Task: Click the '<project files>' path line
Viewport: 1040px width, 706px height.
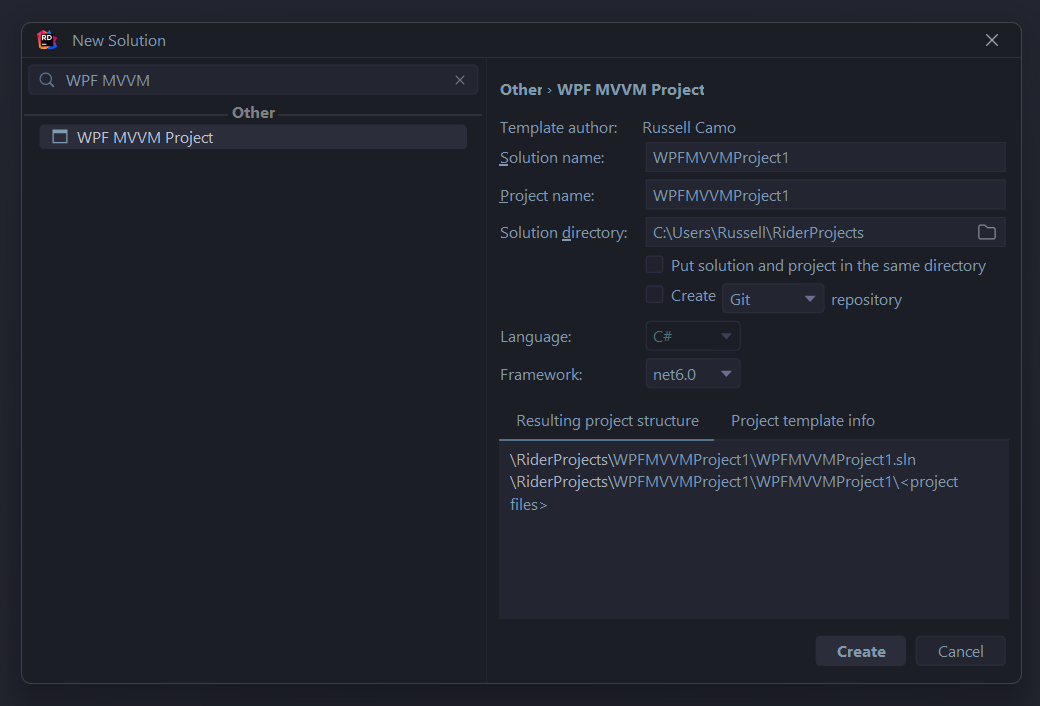Action: tap(734, 493)
